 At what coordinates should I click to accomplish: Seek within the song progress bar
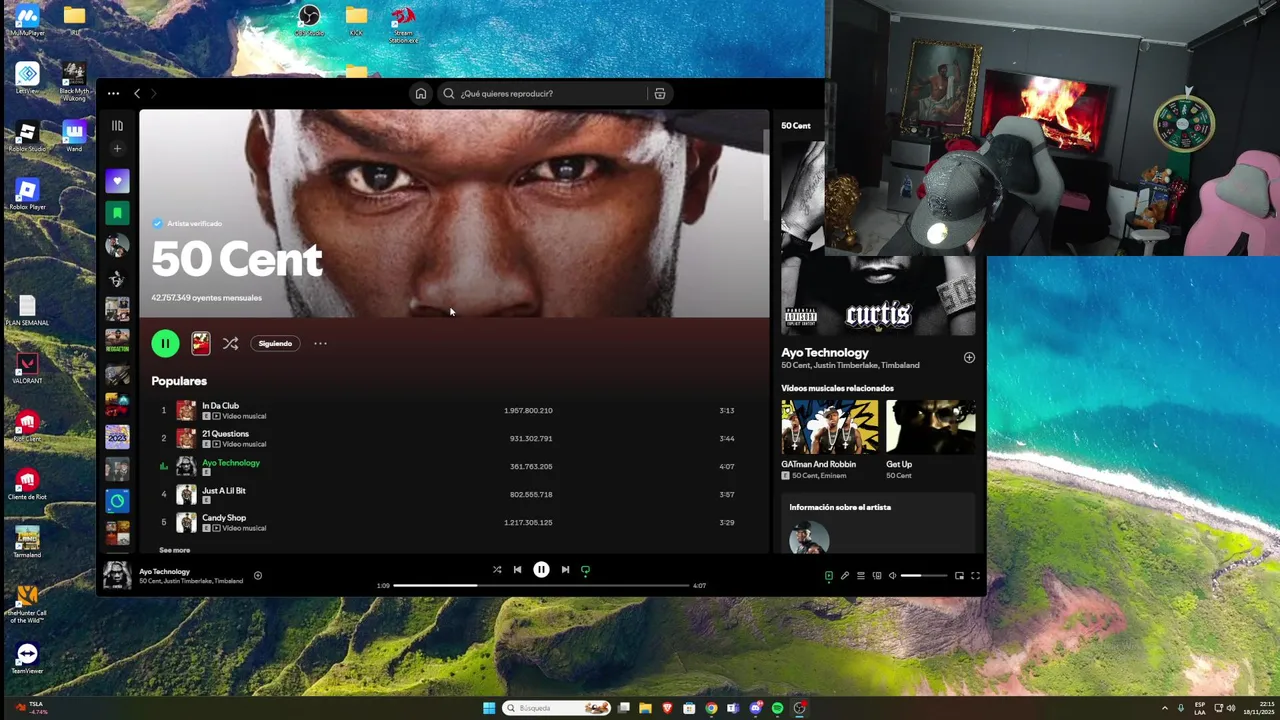point(541,585)
